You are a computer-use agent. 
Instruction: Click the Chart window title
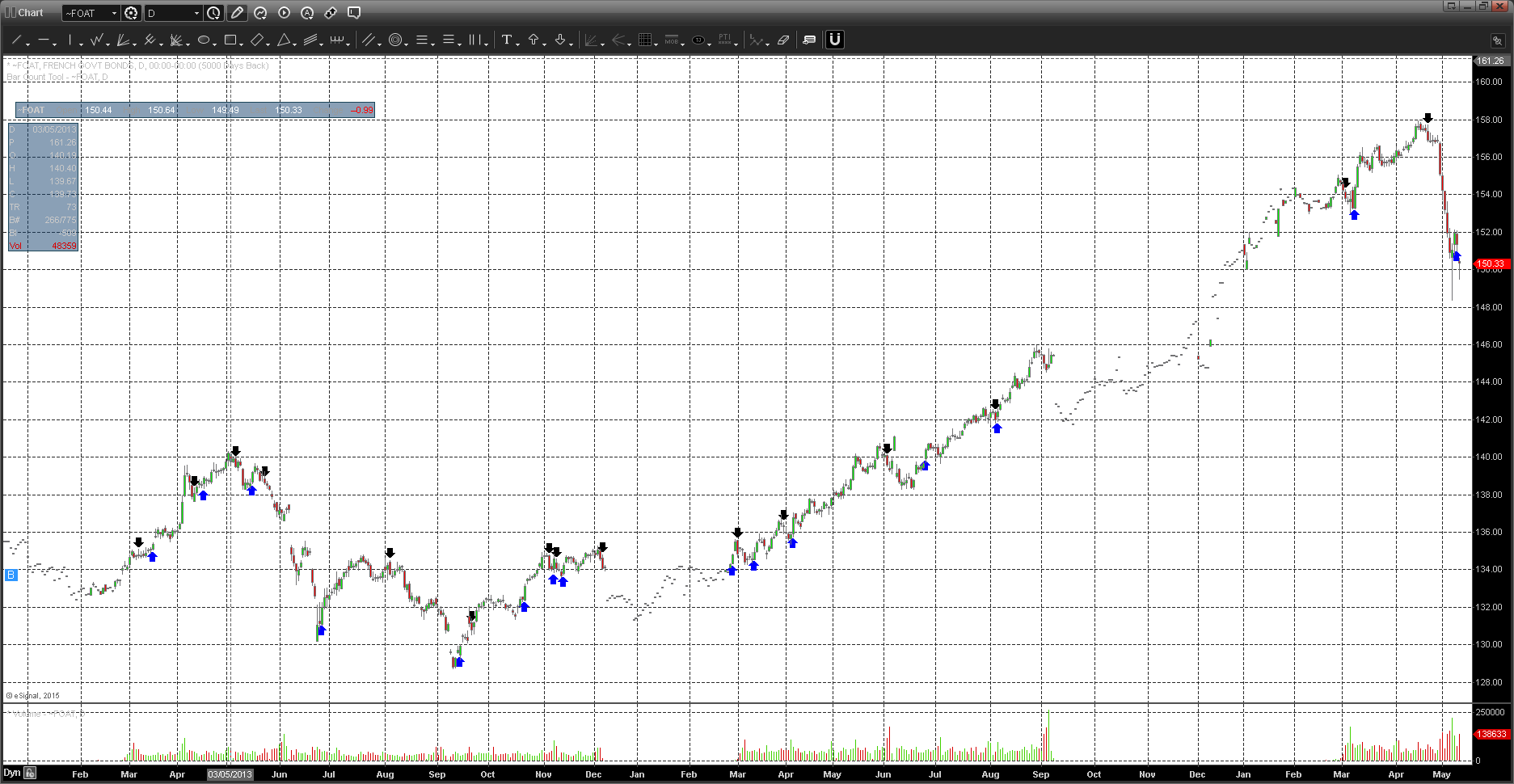coord(30,13)
